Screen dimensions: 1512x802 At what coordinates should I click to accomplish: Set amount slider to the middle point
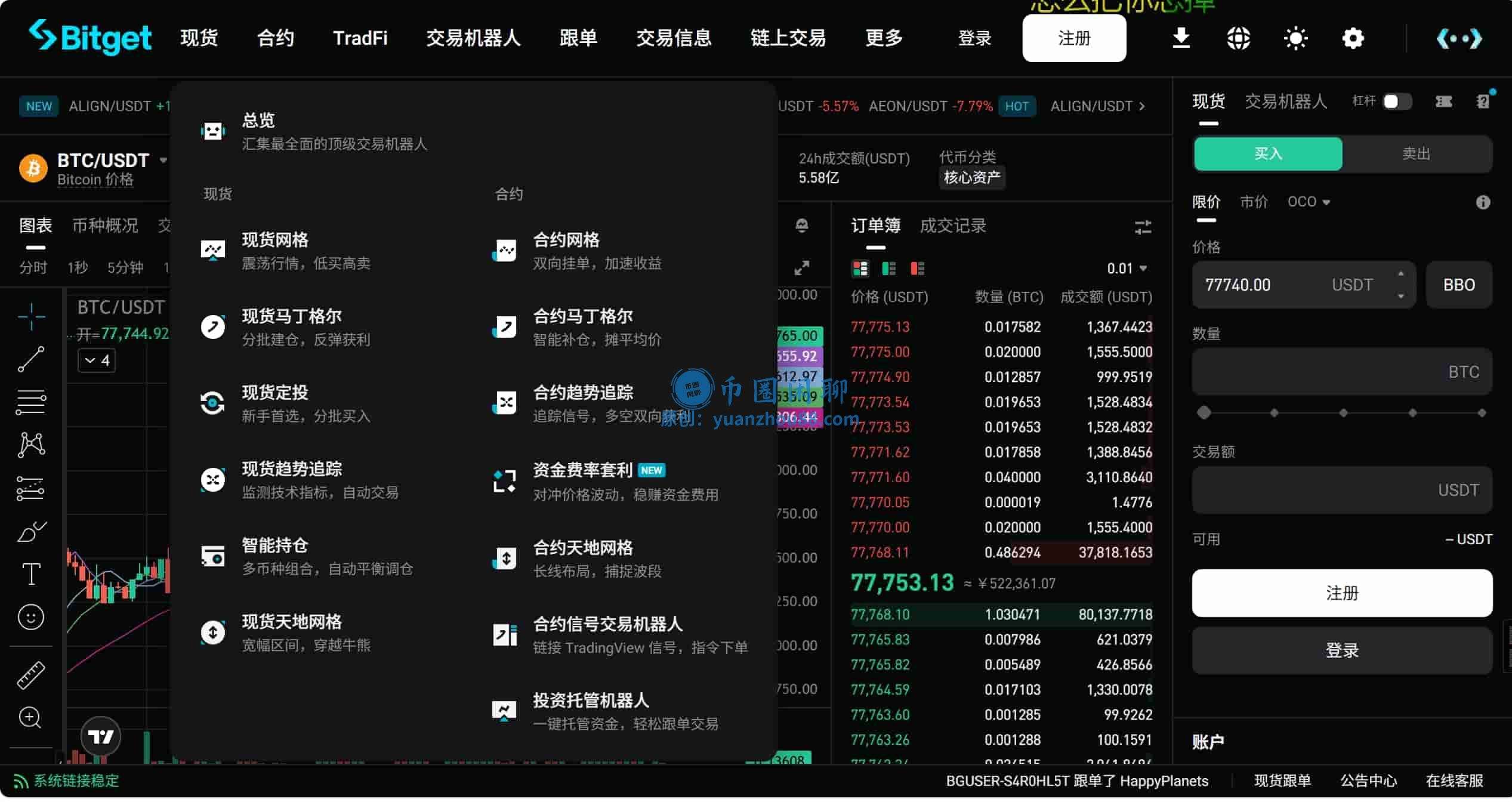tap(1343, 412)
